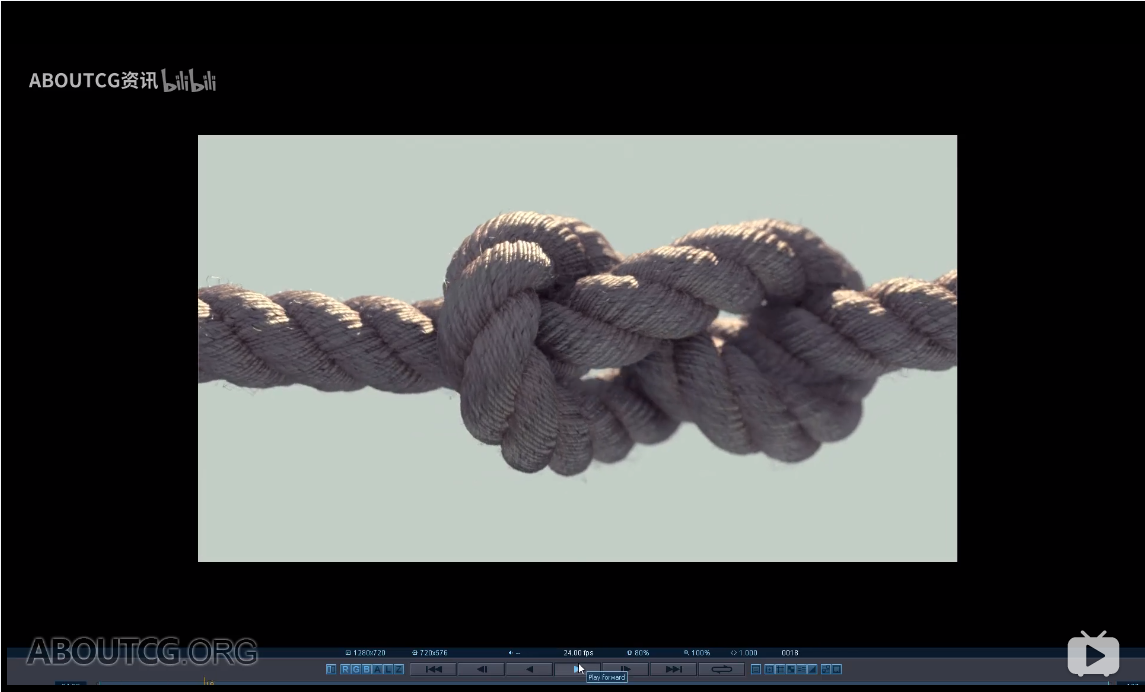Screen dimensions: 1145x692
Task: Step back one frame
Action: (481, 669)
